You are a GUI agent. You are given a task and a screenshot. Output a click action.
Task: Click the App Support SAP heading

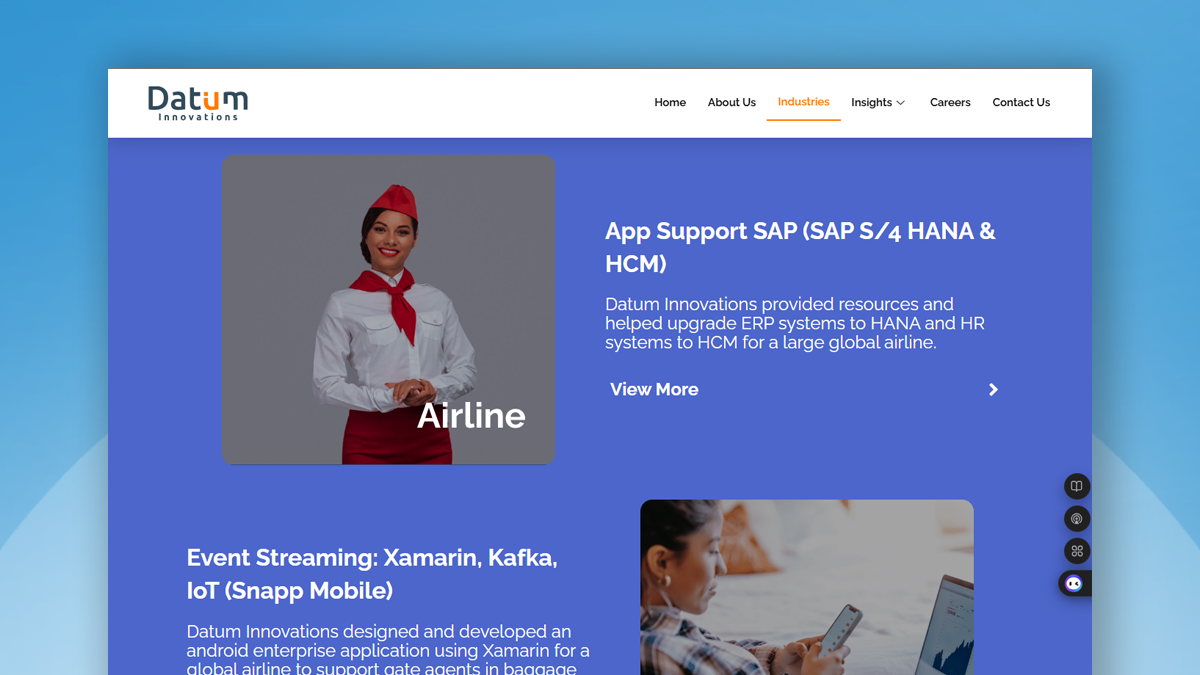pos(800,247)
